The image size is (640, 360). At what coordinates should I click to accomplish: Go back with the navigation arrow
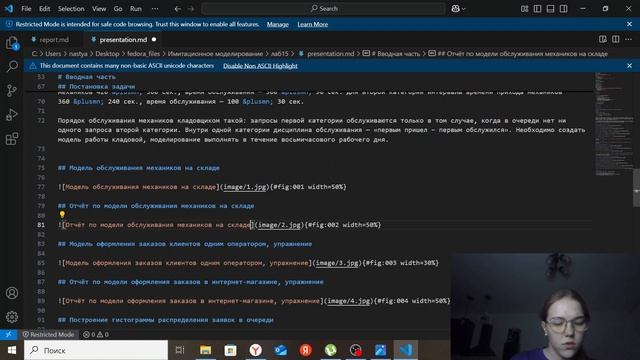(178, 9)
